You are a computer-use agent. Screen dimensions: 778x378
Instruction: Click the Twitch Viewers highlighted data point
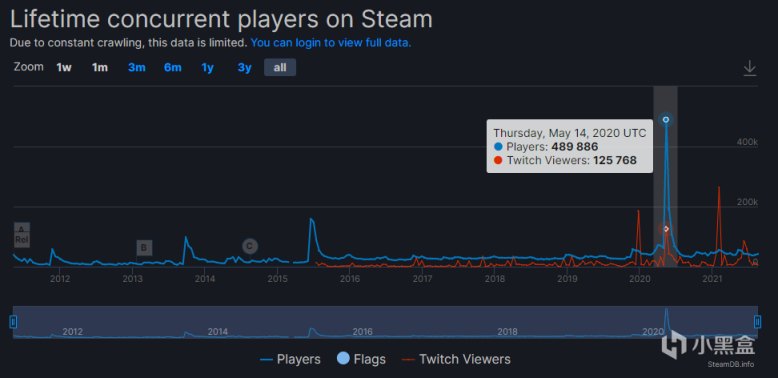(x=666, y=229)
